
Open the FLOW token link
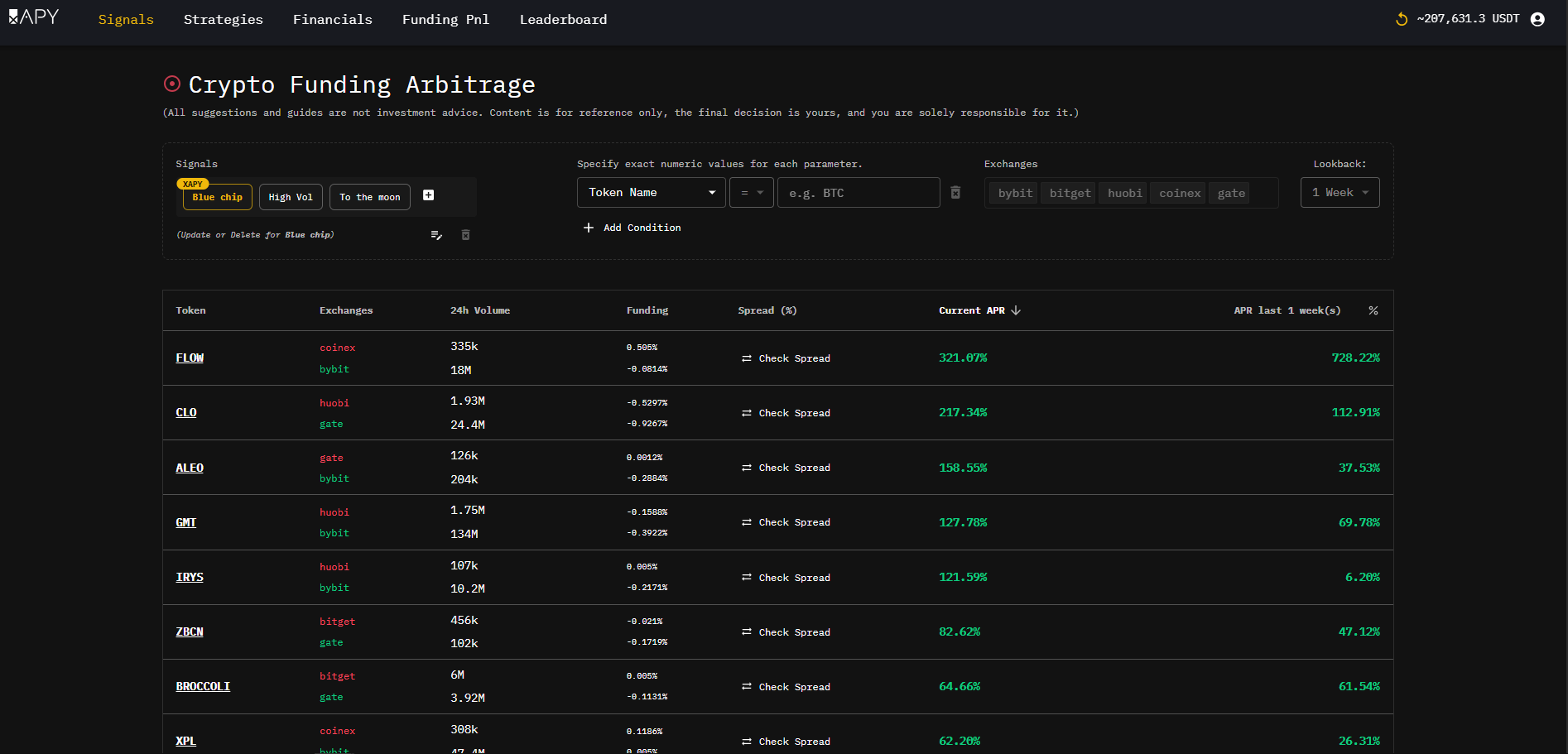(x=190, y=358)
